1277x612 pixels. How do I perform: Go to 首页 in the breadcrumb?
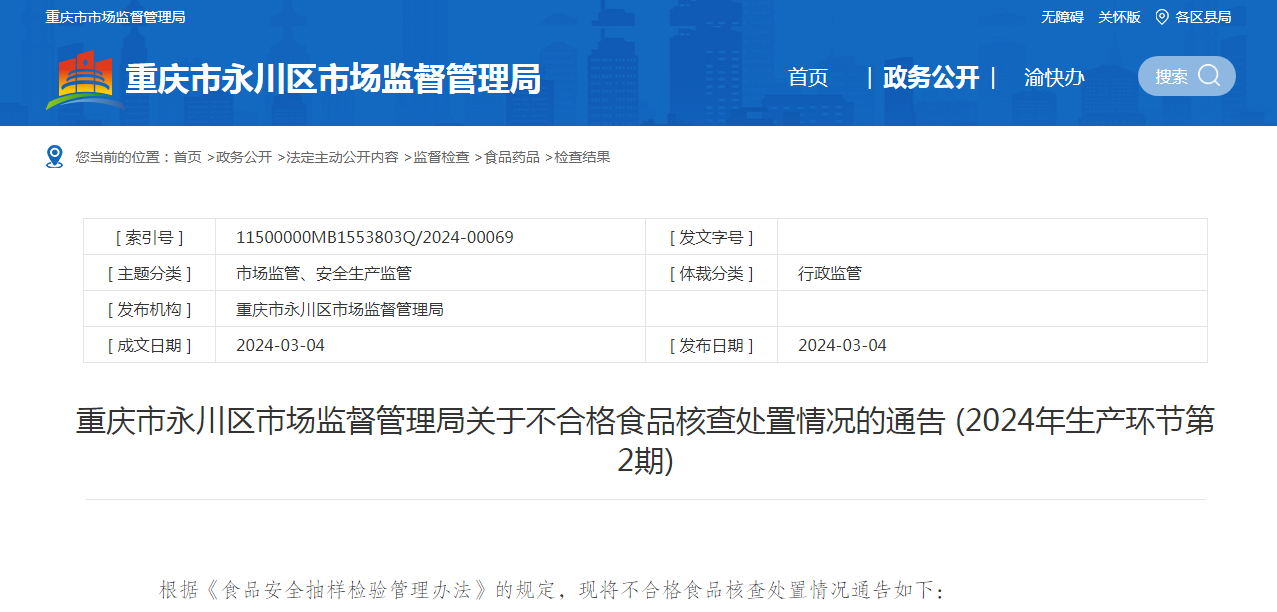[x=187, y=157]
